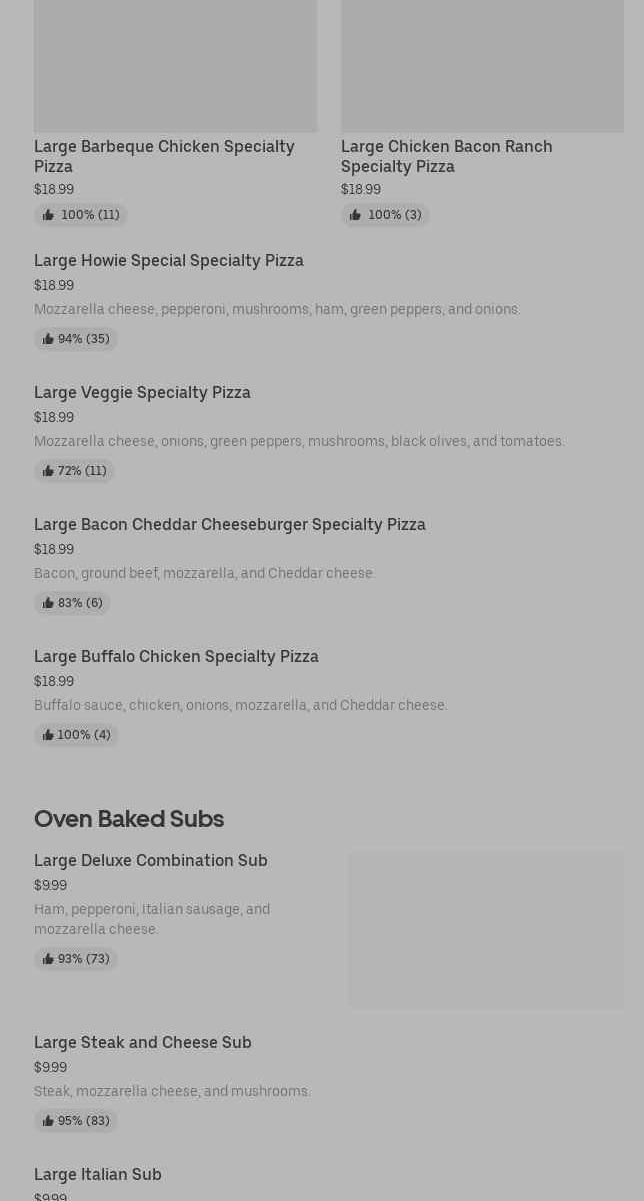Image resolution: width=644 pixels, height=1201 pixels.
Task: Click thumbs-up icon on Chicken Bacon Ranch Pizza
Action: click(x=355, y=215)
